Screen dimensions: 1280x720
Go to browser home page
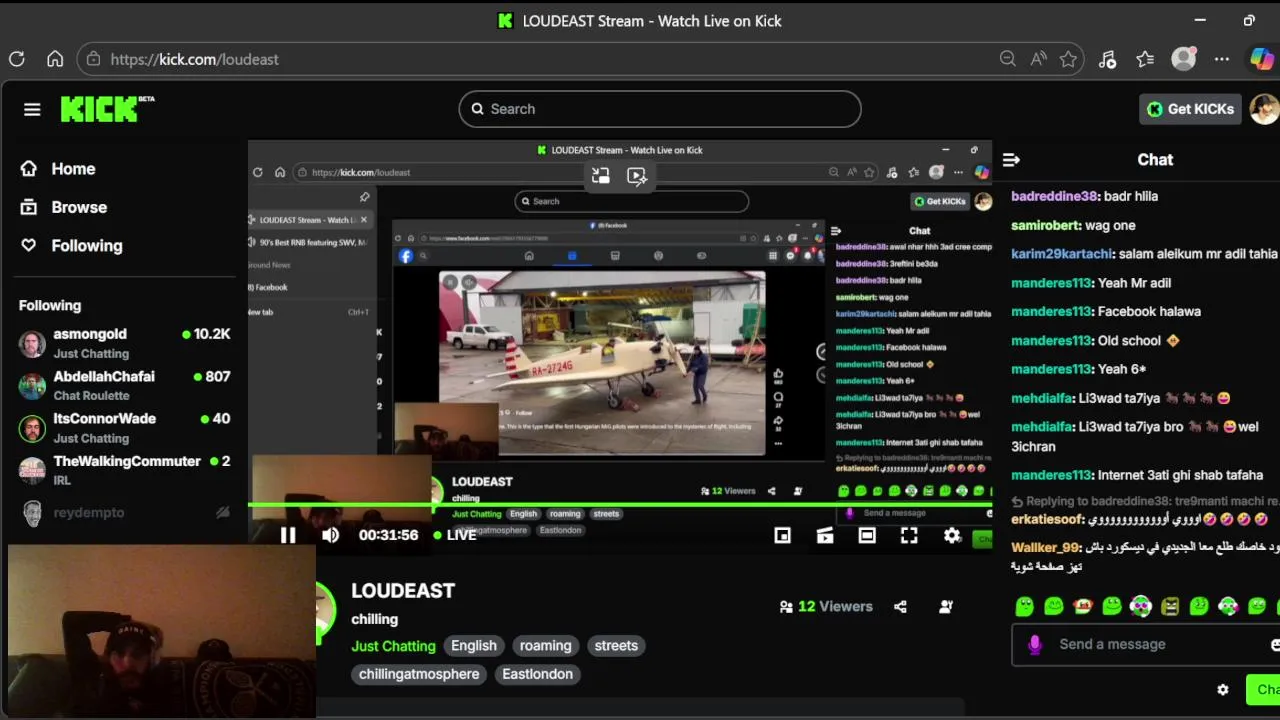pos(55,59)
